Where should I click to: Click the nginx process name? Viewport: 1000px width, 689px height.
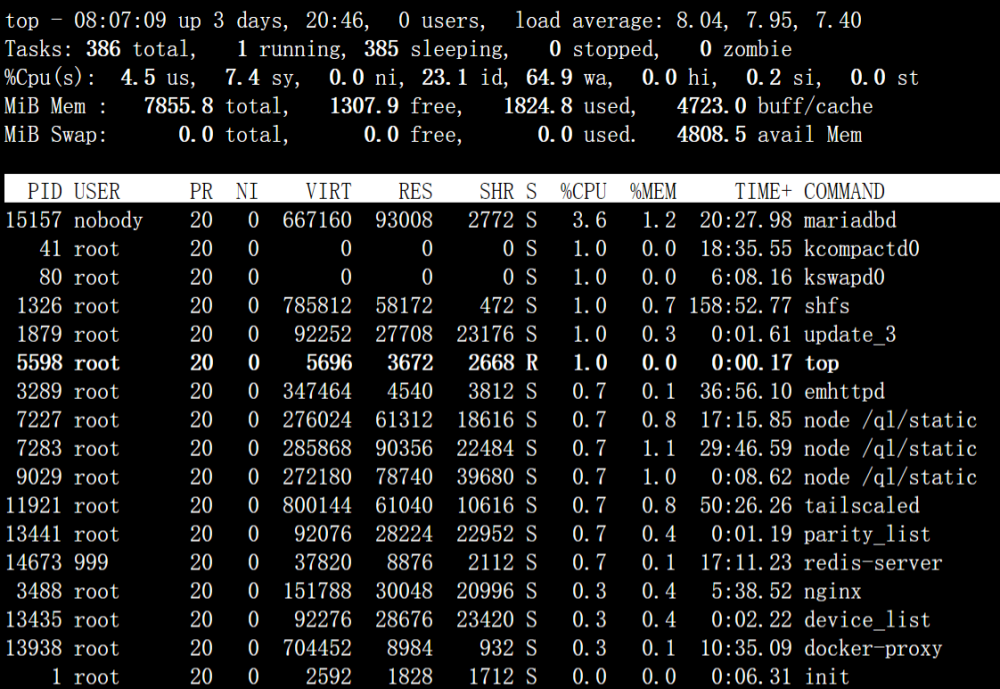tap(832, 591)
